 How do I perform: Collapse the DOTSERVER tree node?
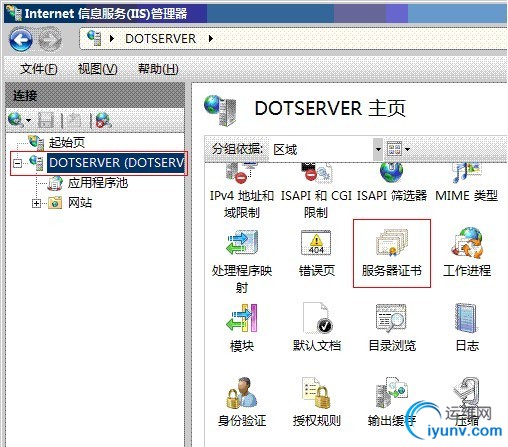(17, 163)
